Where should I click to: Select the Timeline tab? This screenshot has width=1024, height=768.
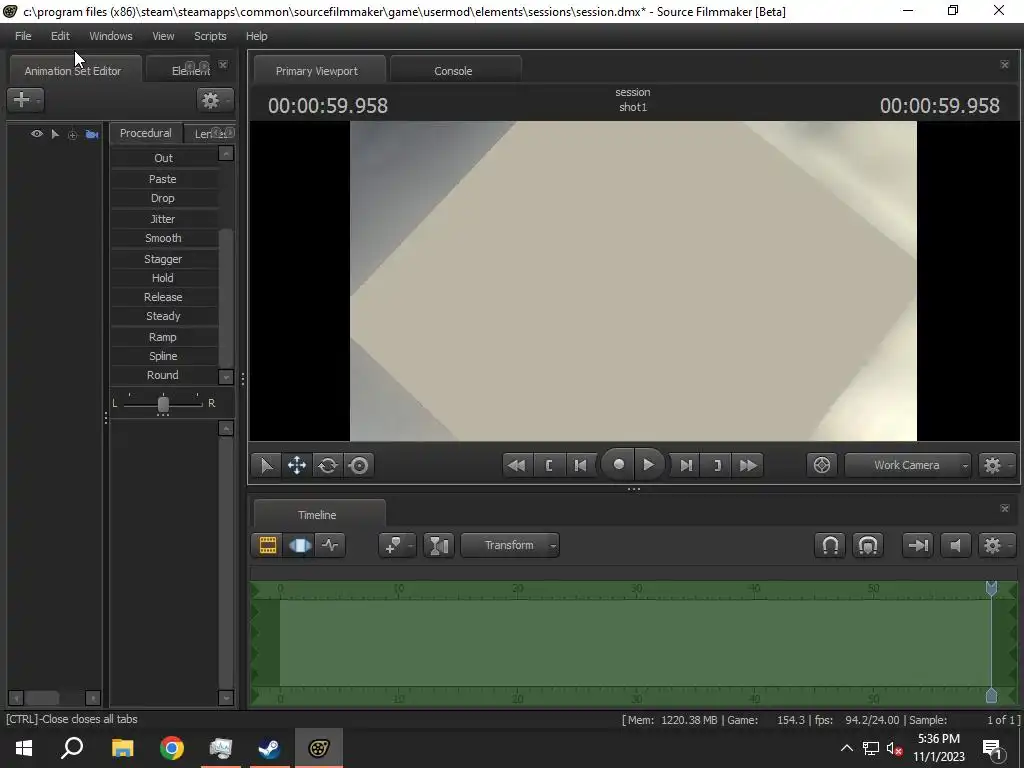click(317, 515)
